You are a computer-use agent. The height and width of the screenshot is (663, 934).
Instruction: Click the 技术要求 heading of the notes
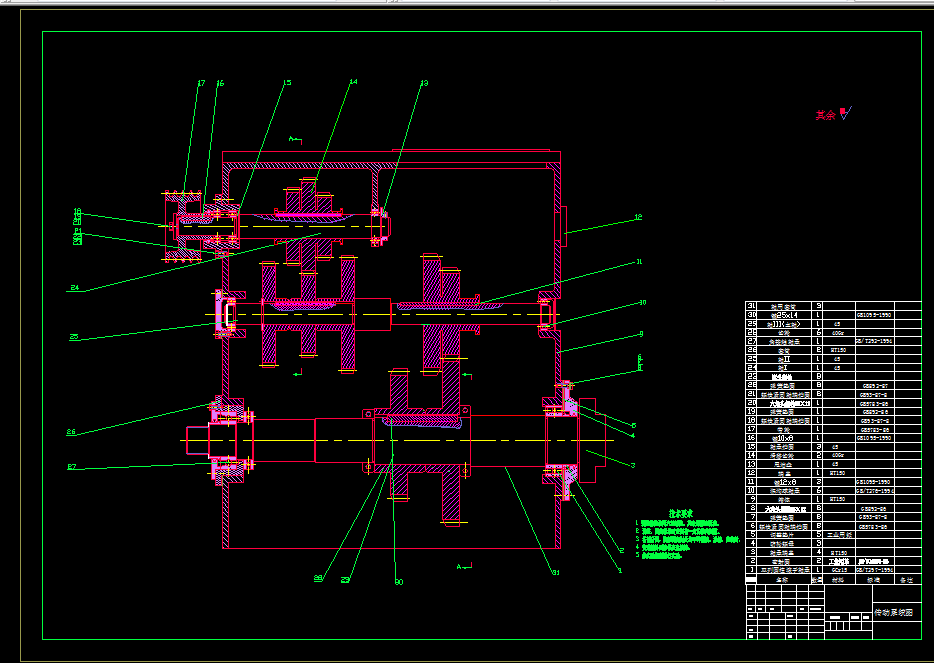coord(680,513)
